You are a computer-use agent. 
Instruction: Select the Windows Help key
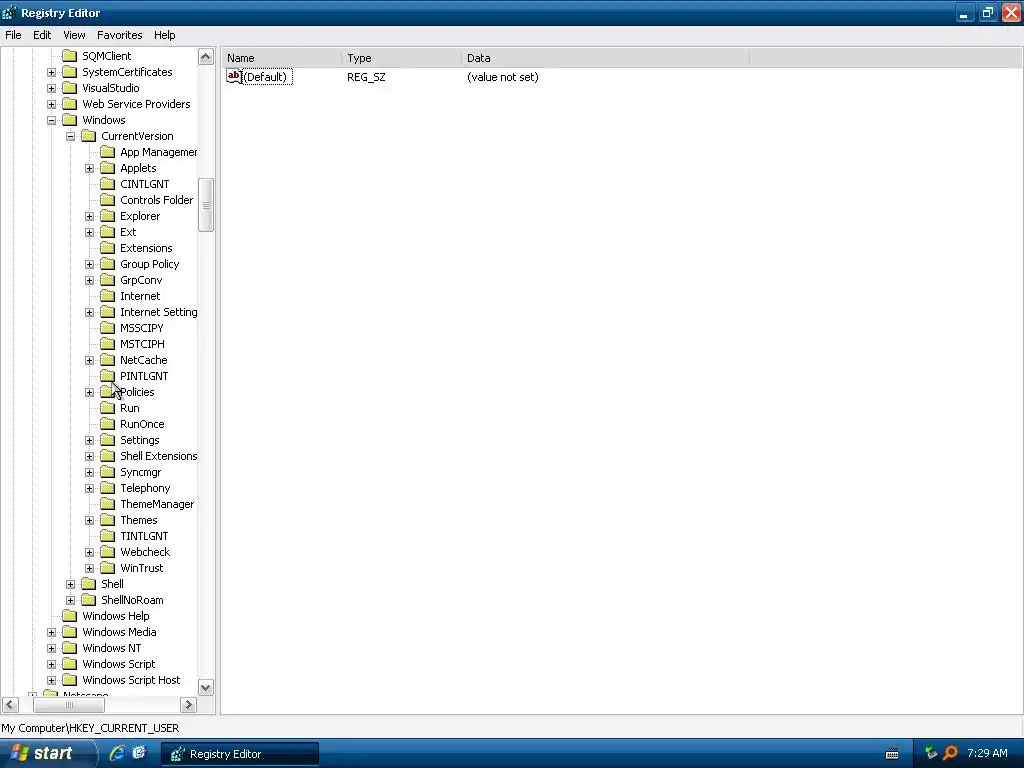pos(116,616)
